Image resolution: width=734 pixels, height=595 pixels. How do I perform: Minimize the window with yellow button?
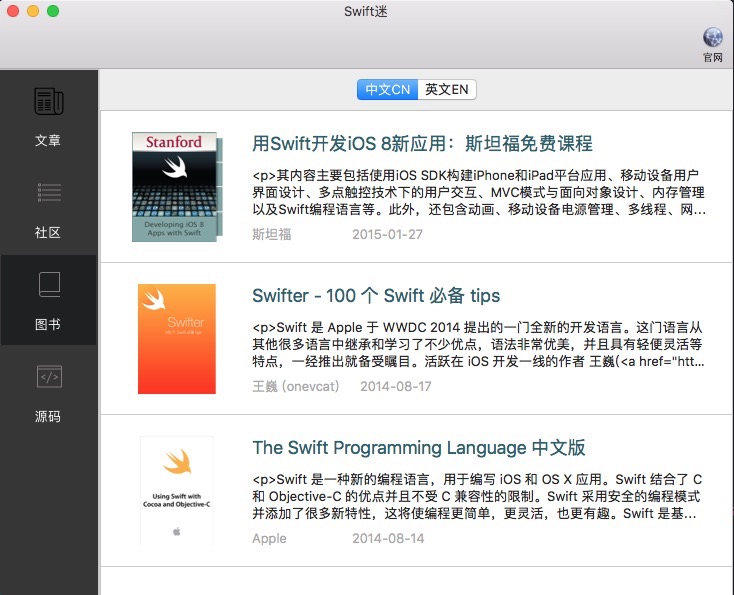click(x=33, y=11)
